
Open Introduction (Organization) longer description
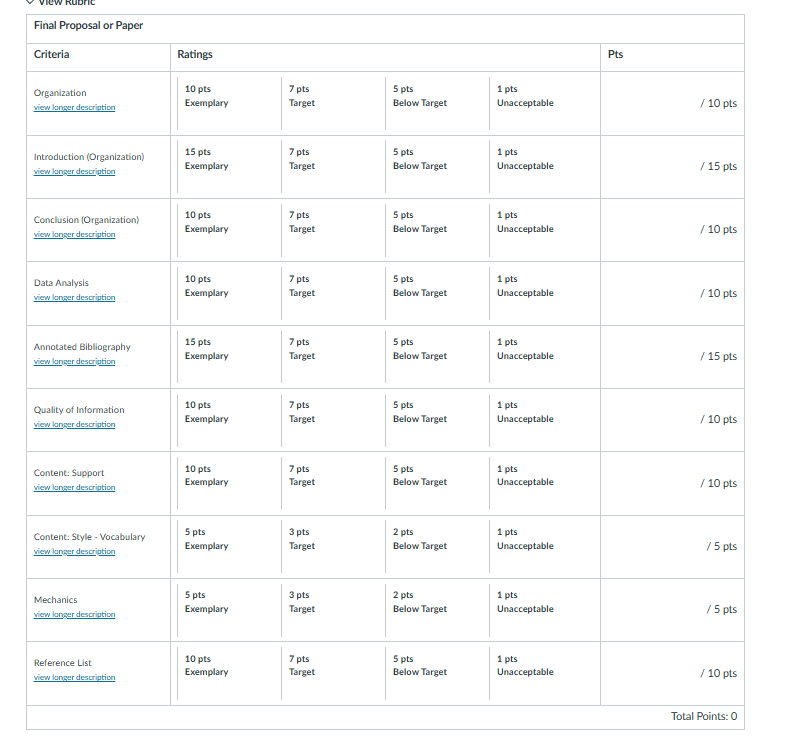click(75, 171)
